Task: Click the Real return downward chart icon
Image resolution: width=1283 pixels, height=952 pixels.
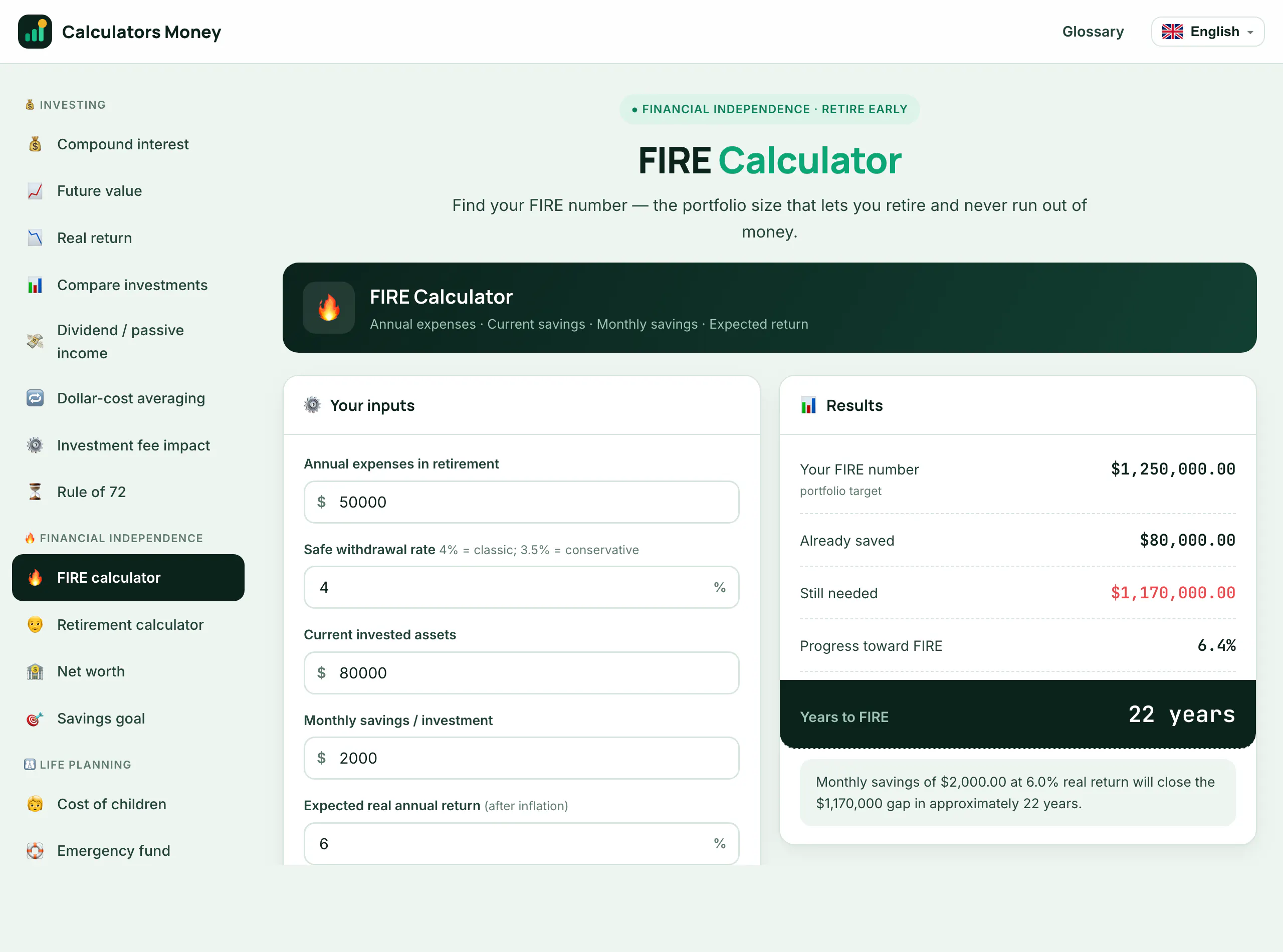Action: point(35,238)
